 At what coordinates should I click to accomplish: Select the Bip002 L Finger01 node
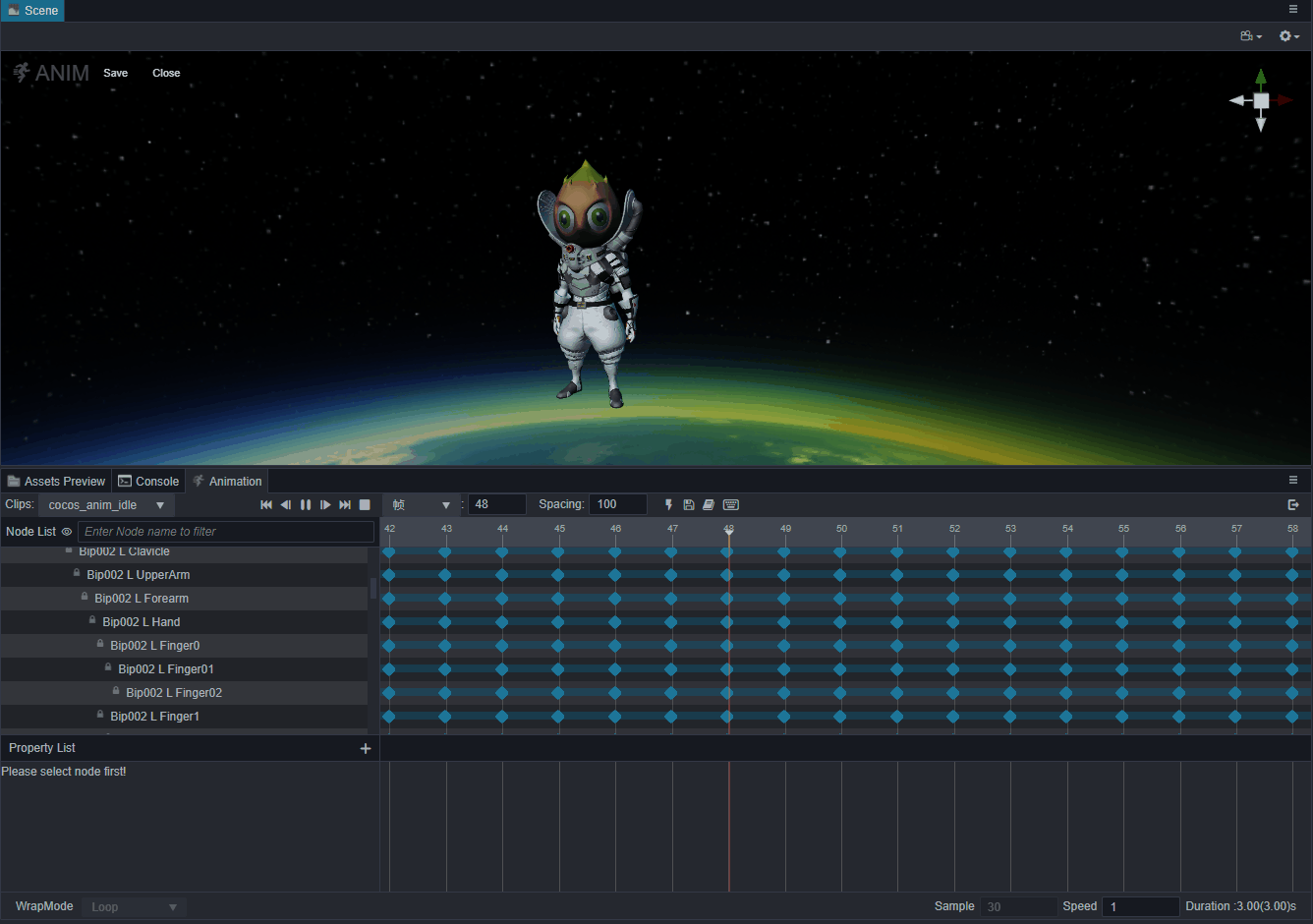[x=184, y=669]
